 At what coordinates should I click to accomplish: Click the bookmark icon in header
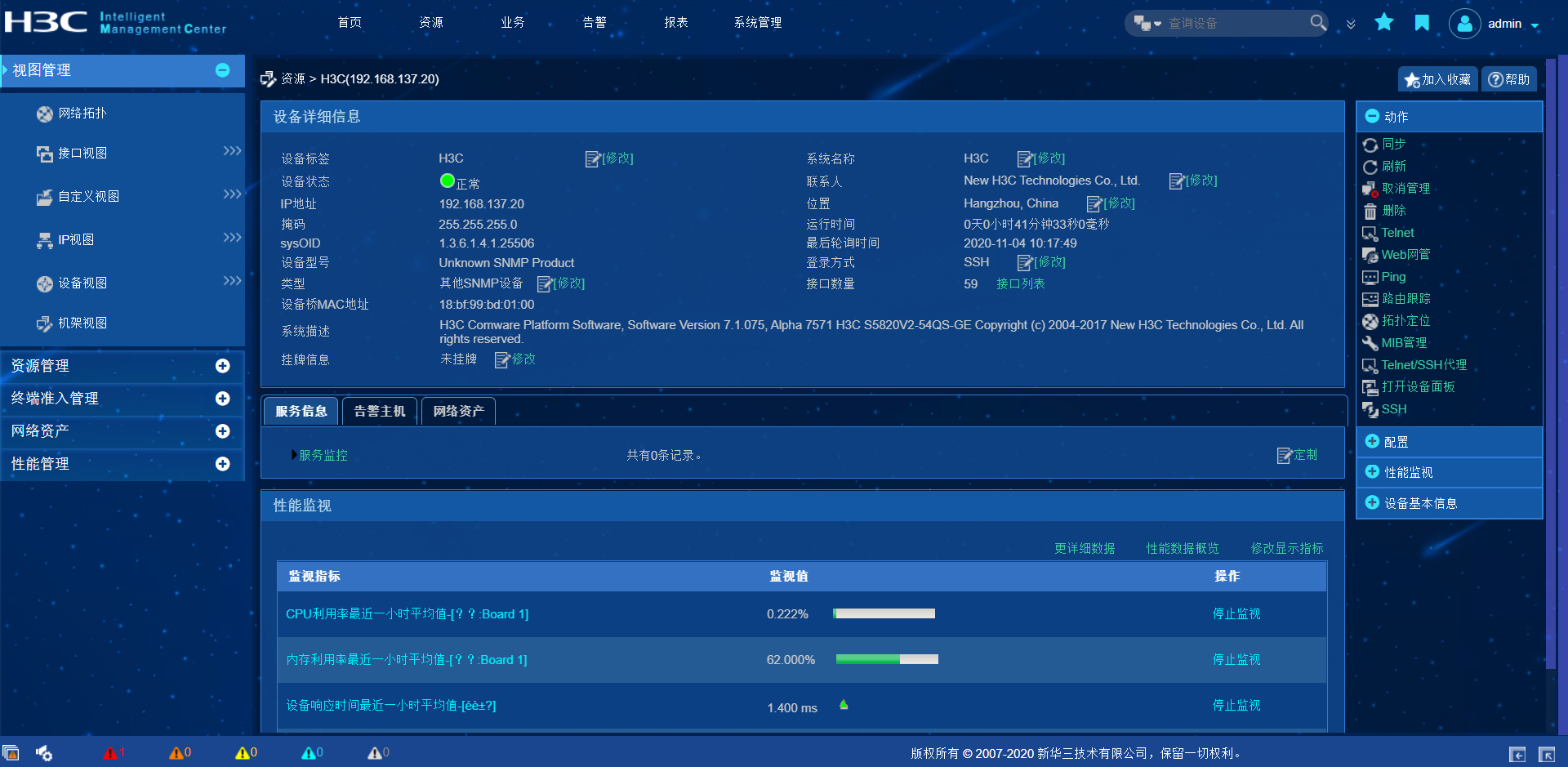point(1422,22)
